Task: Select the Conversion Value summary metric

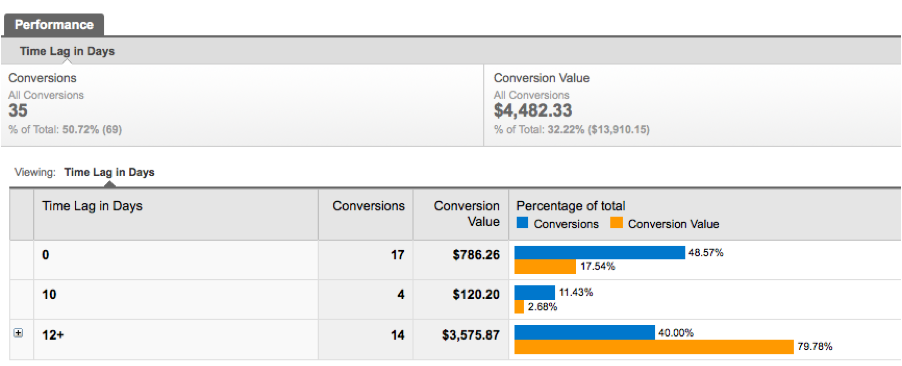Action: click(693, 105)
